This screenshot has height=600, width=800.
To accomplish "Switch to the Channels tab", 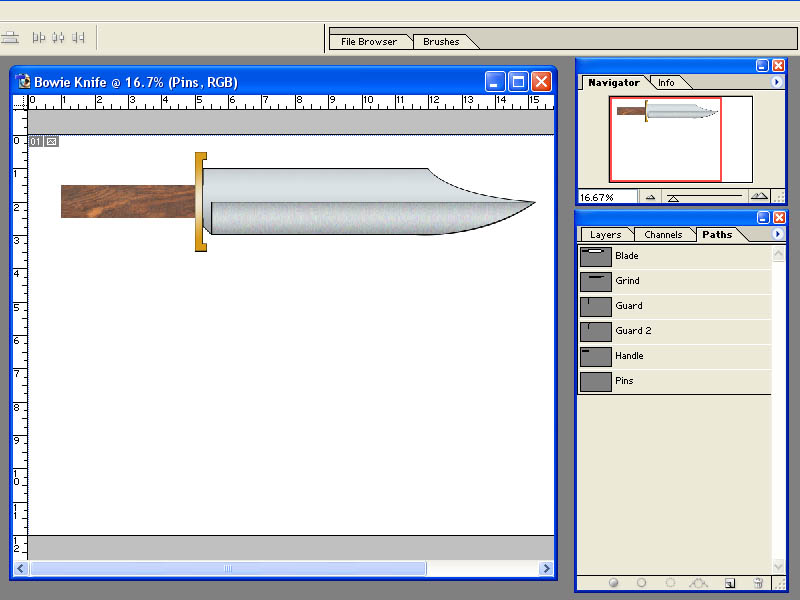I will click(663, 235).
